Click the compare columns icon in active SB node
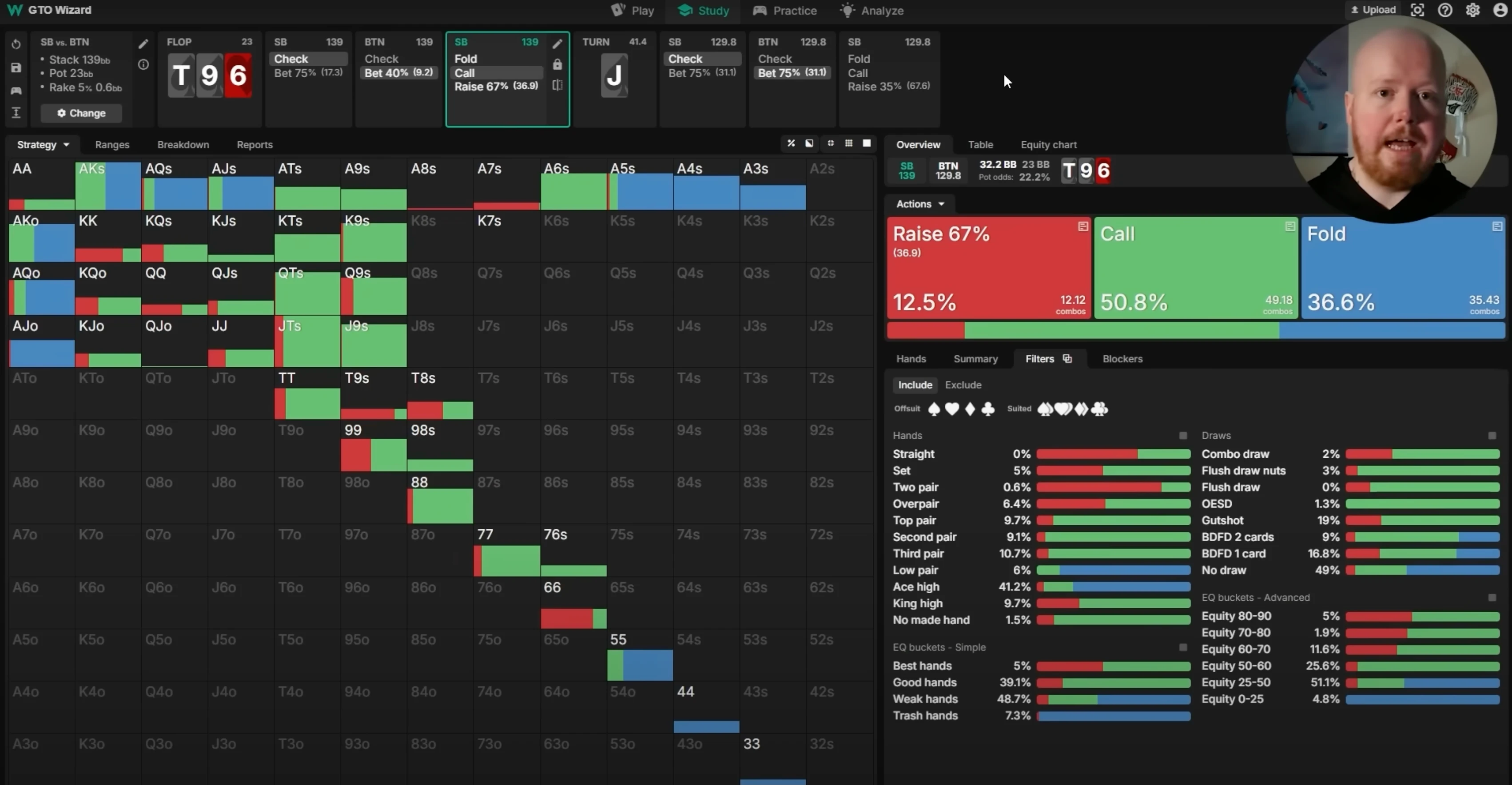The image size is (1512, 785). pos(557,86)
